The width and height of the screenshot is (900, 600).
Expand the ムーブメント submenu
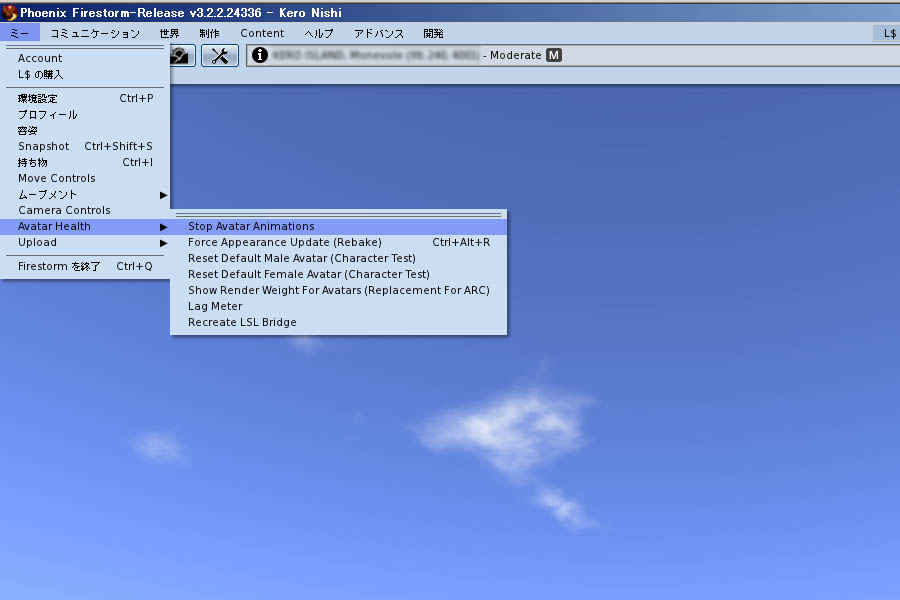click(85, 195)
